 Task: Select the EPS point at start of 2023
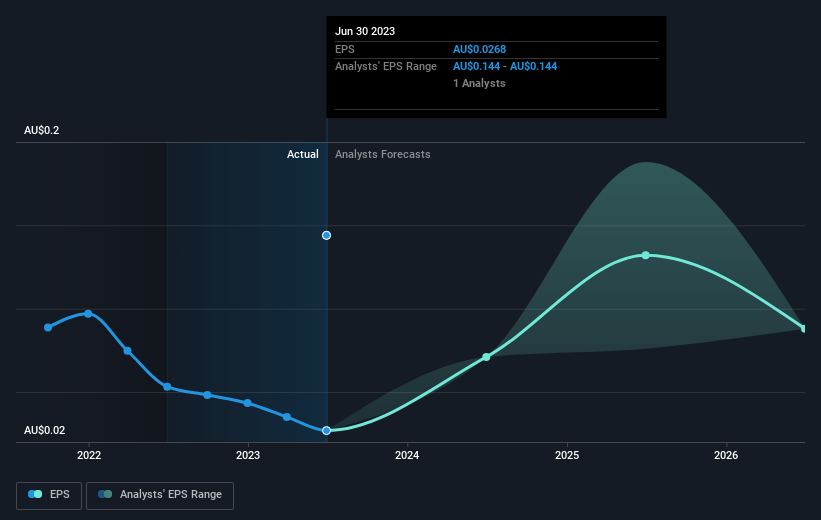248,403
